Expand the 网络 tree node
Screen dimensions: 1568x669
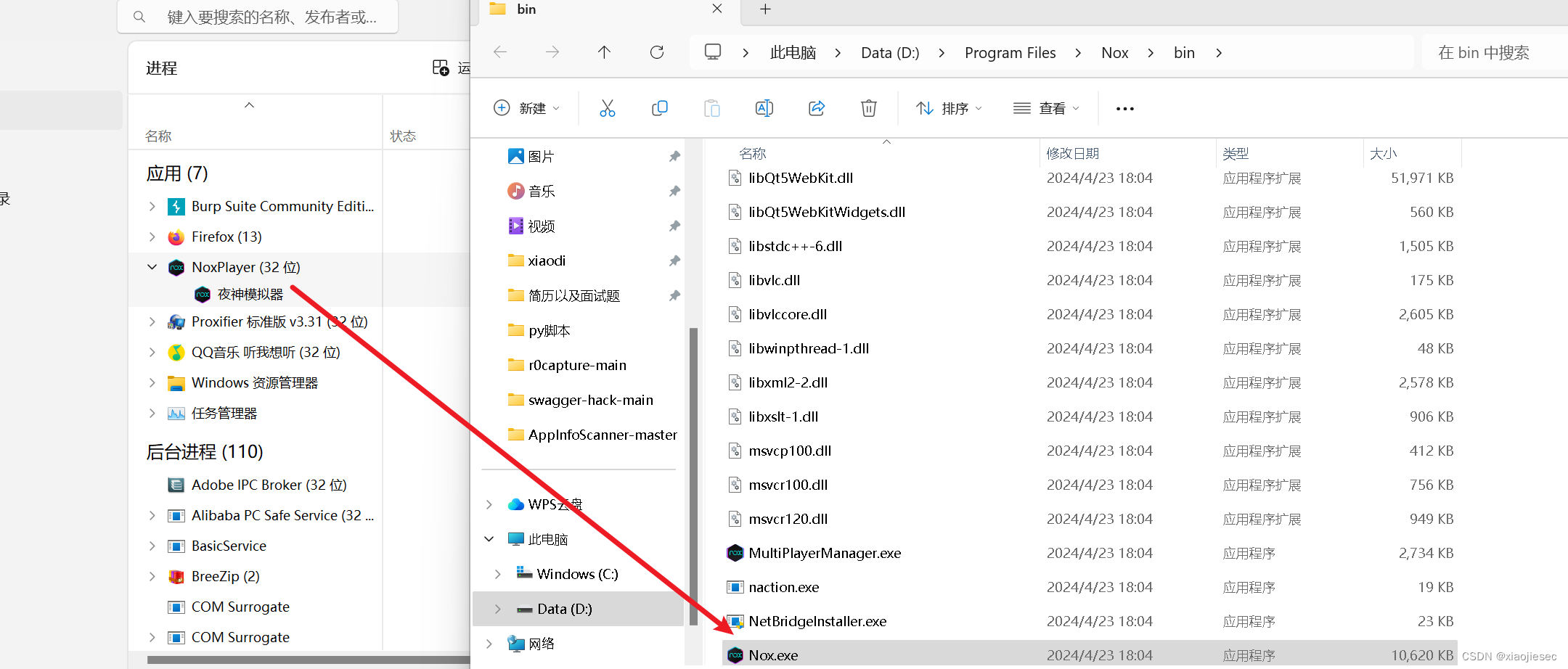pyautogui.click(x=489, y=644)
